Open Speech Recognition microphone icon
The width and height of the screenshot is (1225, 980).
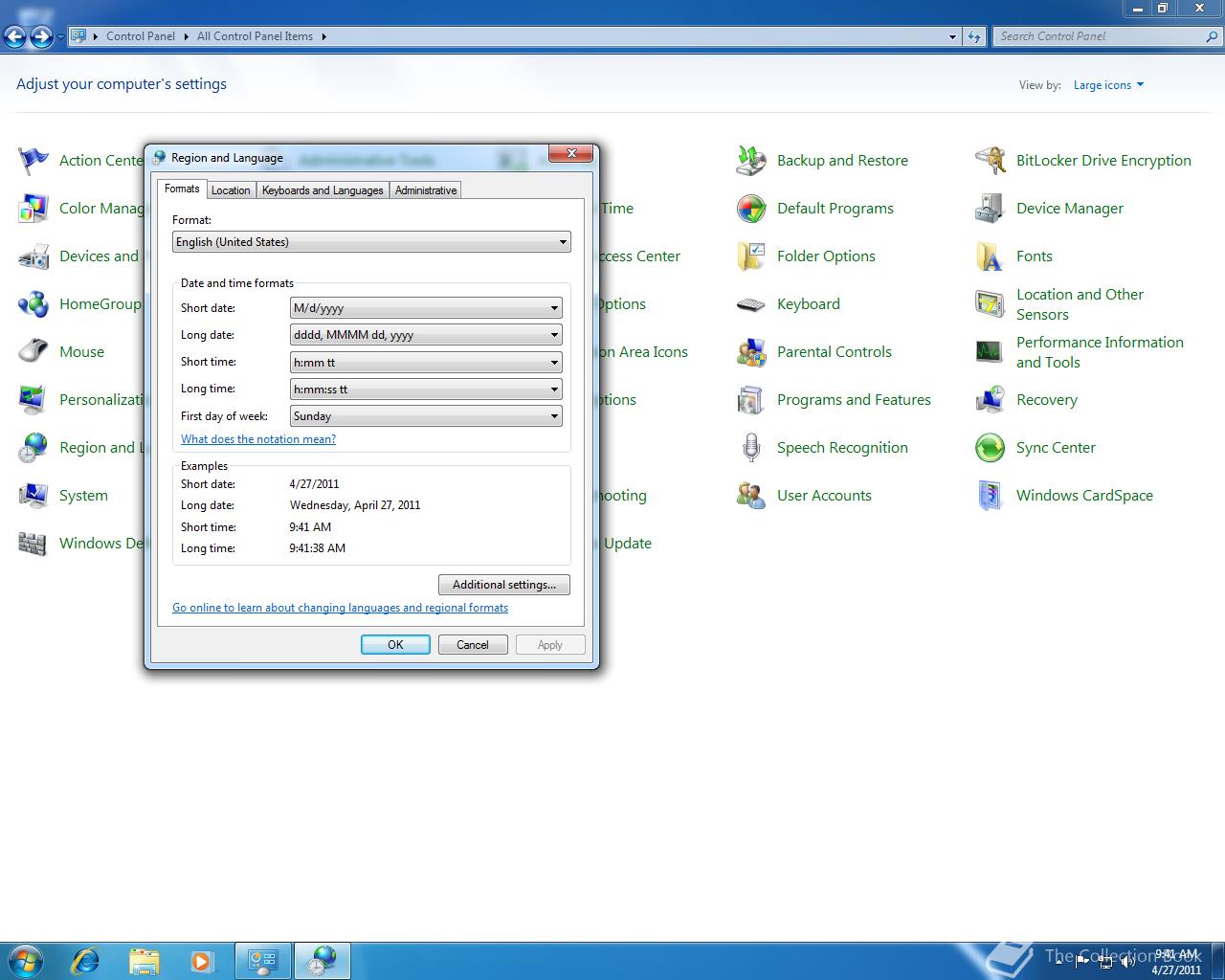(751, 447)
